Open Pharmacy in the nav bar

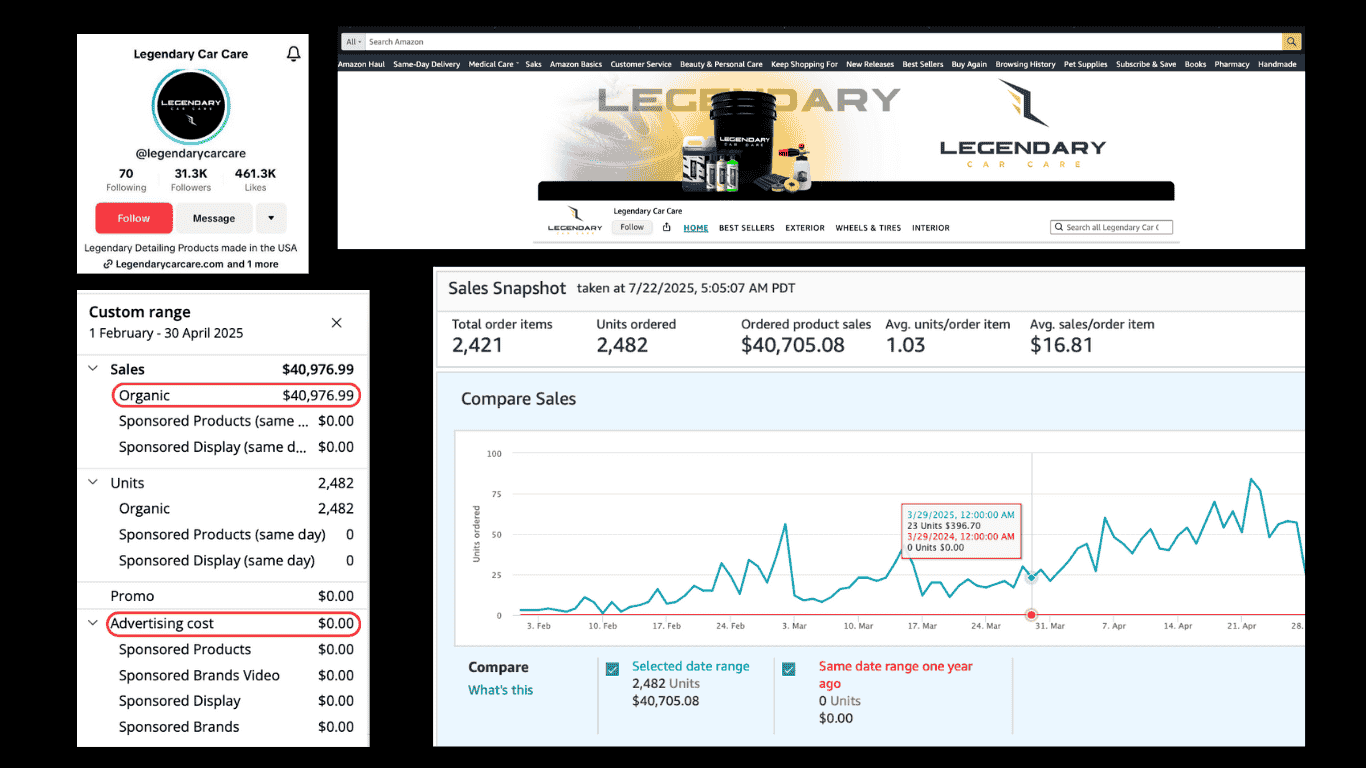pos(1232,64)
